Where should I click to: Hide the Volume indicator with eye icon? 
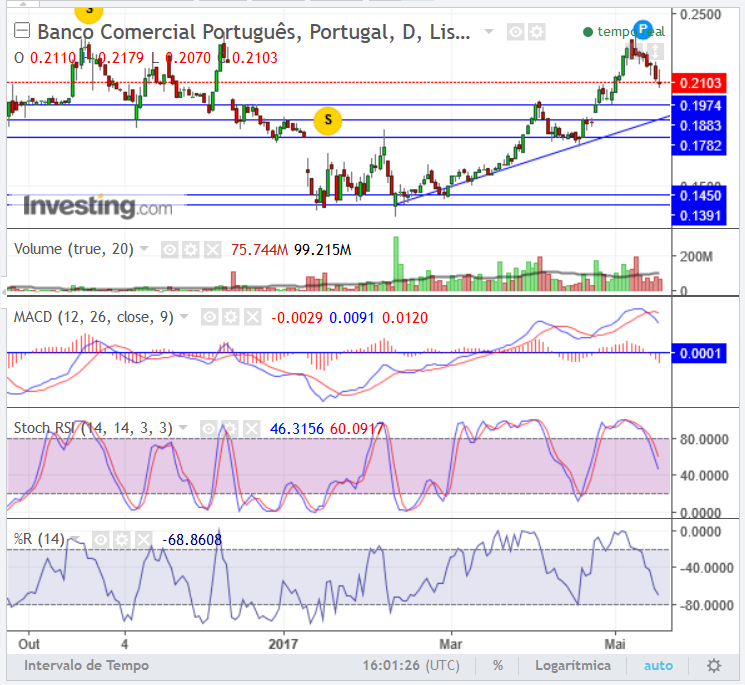(x=169, y=249)
